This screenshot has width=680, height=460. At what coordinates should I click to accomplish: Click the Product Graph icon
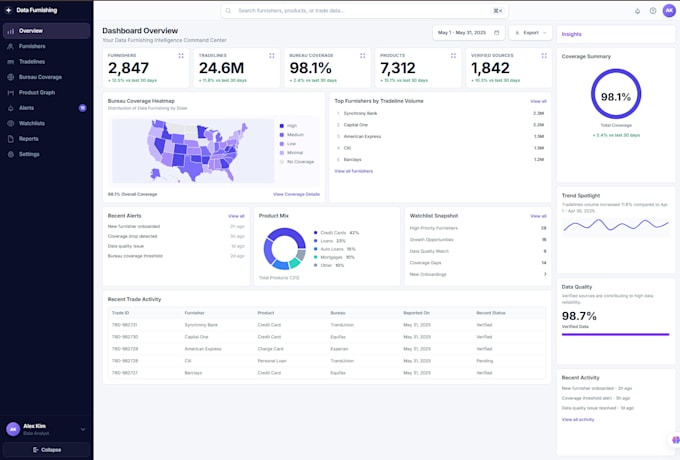point(11,93)
